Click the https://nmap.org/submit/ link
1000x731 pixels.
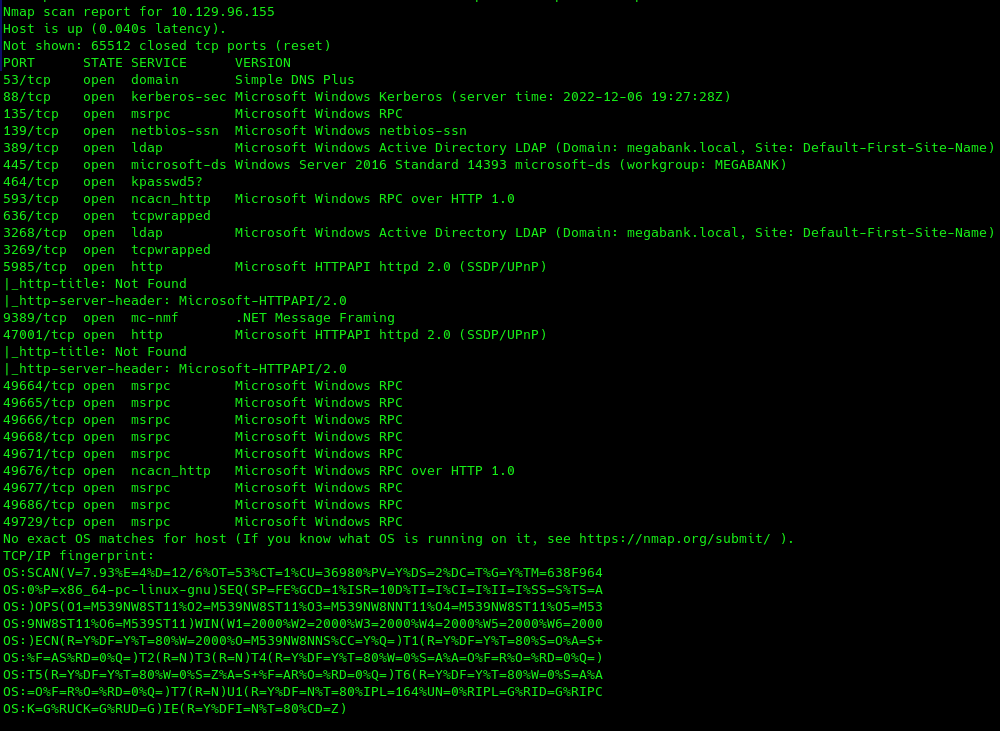point(675,539)
